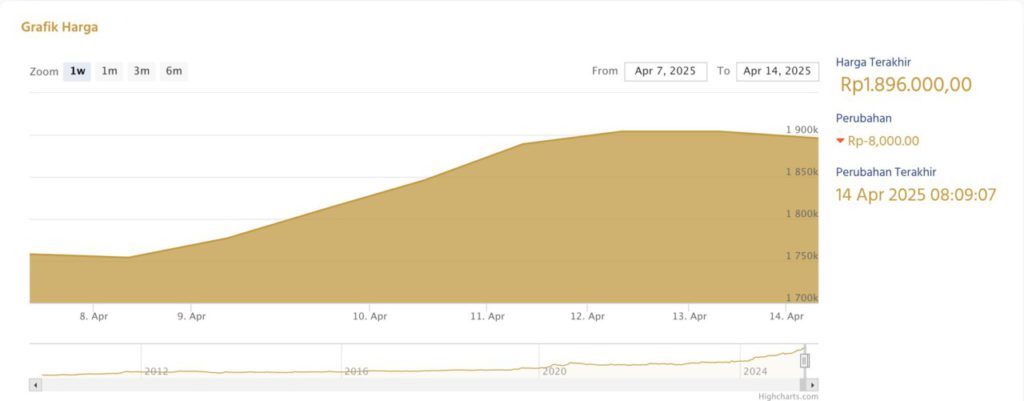Click the Rp1.896.000,00 price value
This screenshot has height=401, width=1024.
(x=906, y=84)
